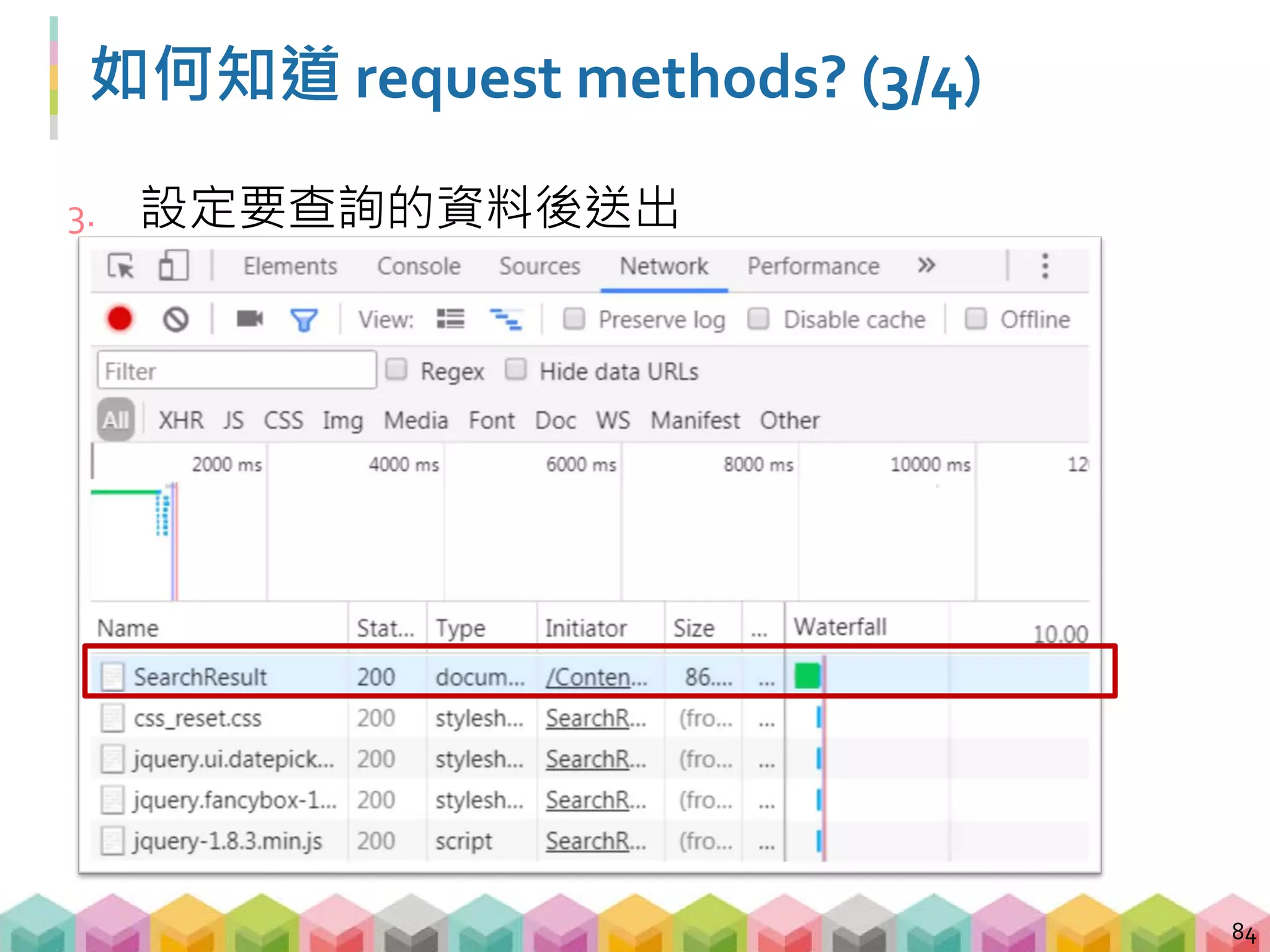Filter requests by XHR type

click(180, 420)
